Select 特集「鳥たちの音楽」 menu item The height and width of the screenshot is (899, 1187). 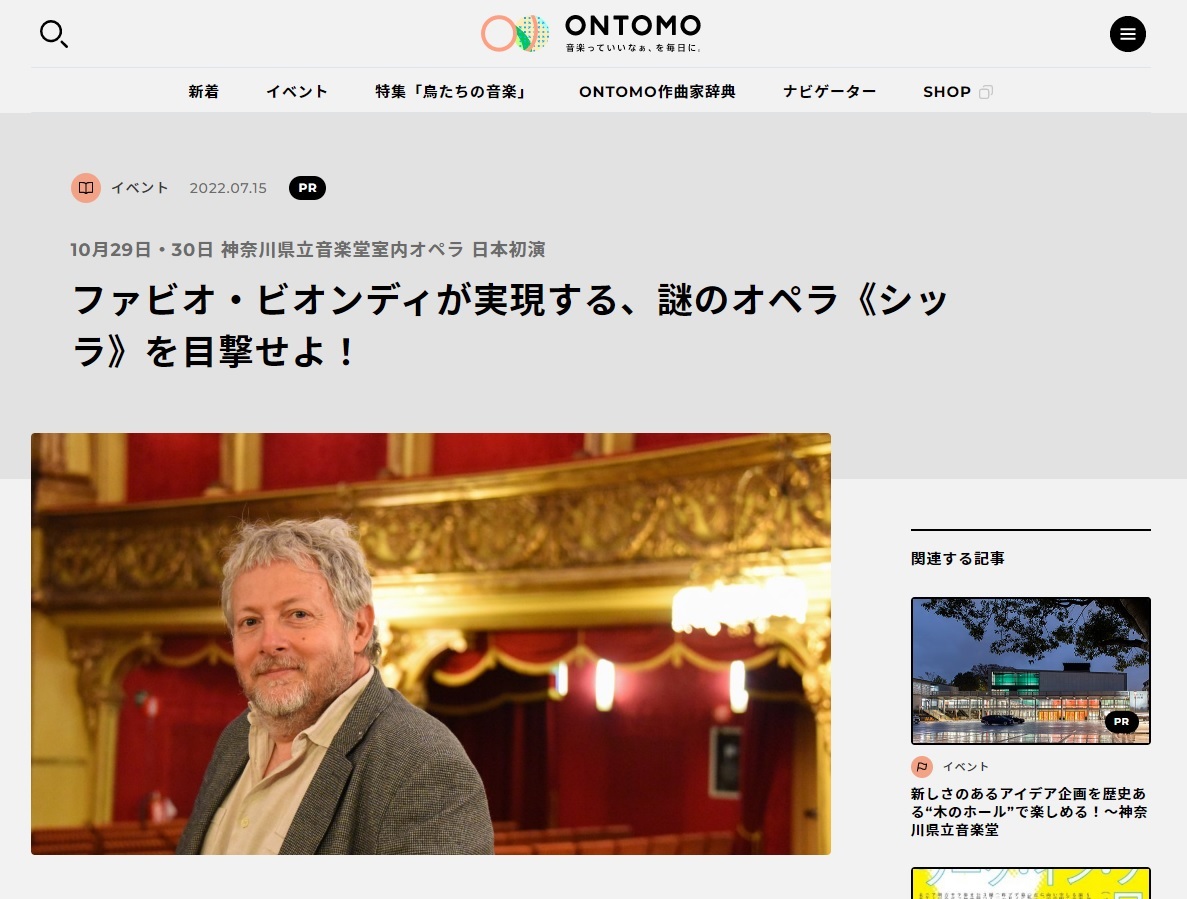pyautogui.click(x=453, y=92)
